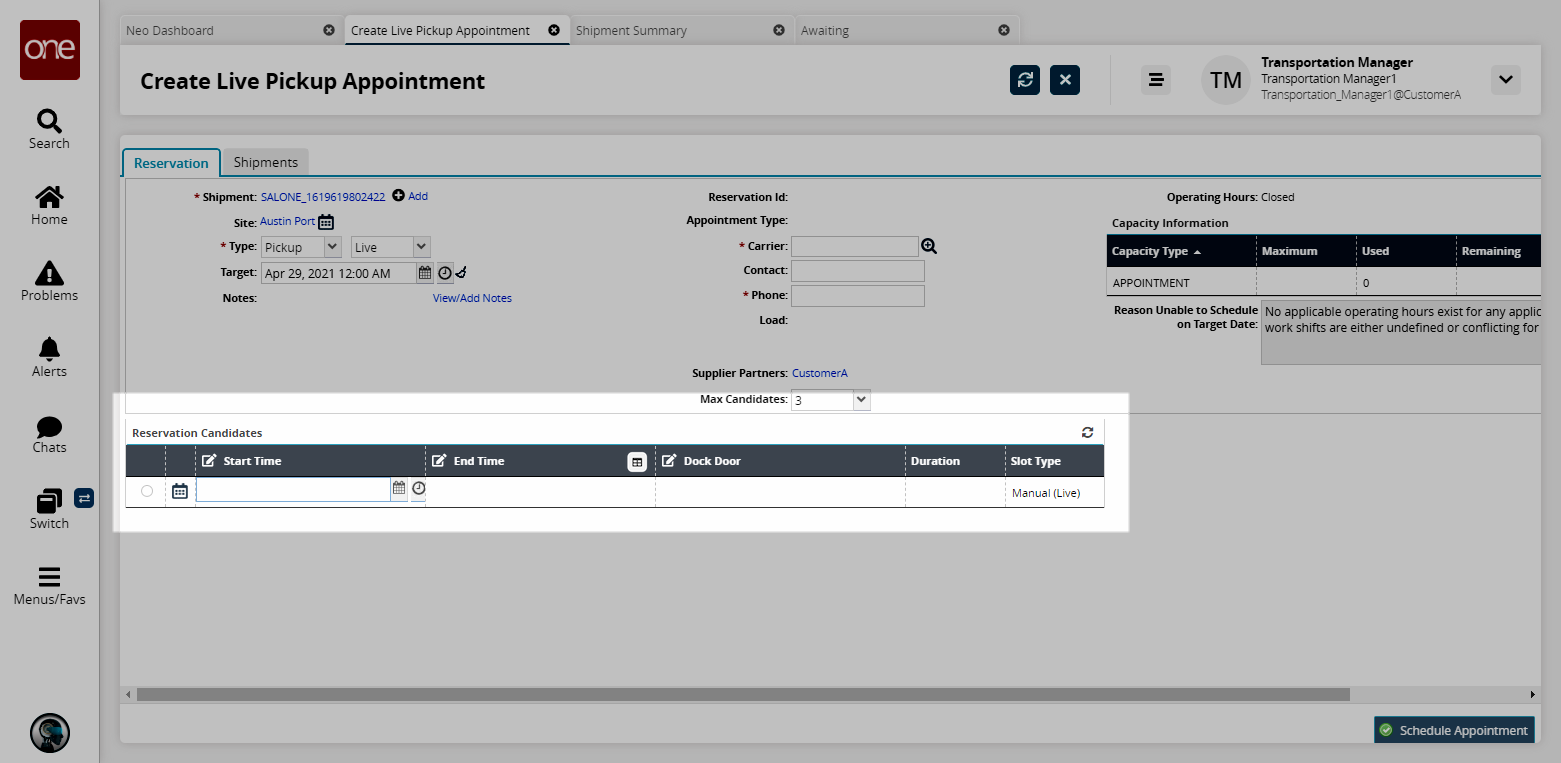1561x763 pixels.
Task: Click the Contact input field
Action: [x=858, y=271]
